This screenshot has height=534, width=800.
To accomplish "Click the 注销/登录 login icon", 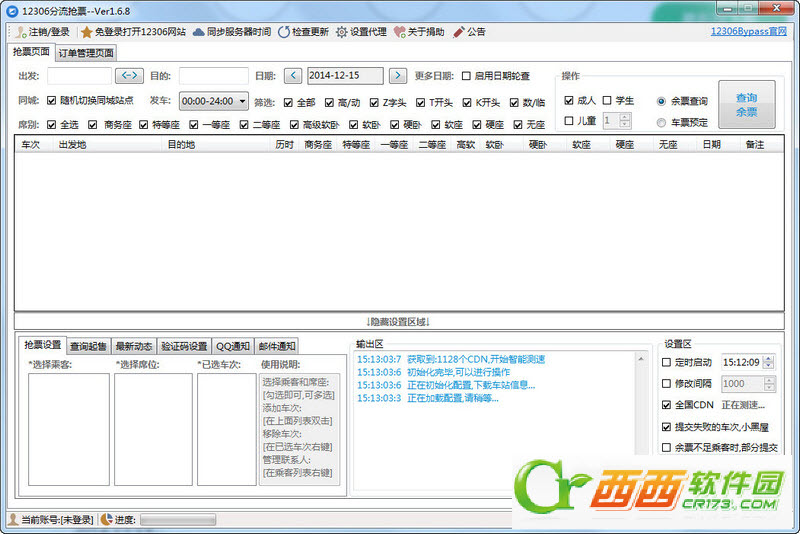I will [x=20, y=32].
